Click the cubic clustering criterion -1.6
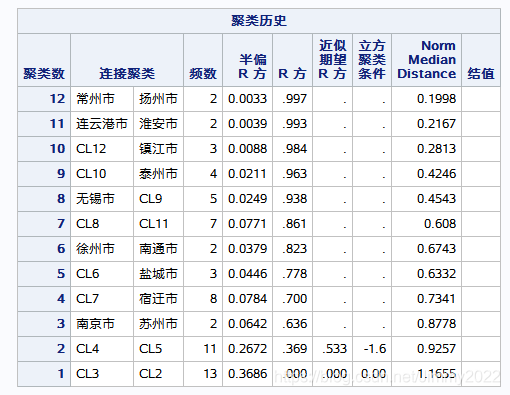 (375, 349)
